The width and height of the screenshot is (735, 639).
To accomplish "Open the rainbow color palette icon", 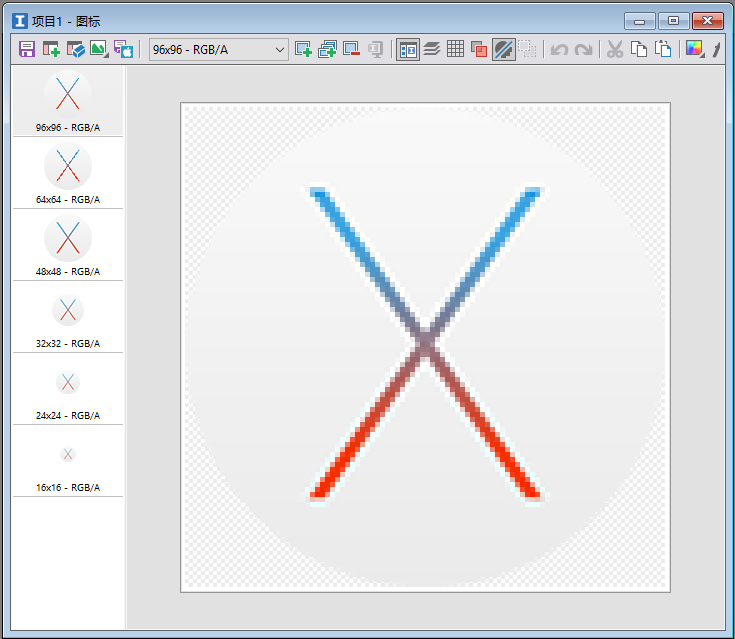I will tap(695, 49).
